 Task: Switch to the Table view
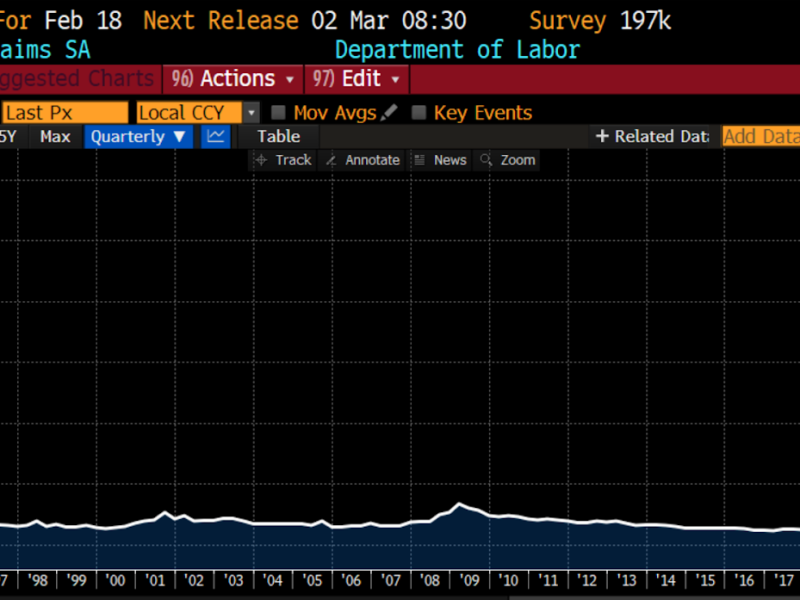pyautogui.click(x=278, y=137)
